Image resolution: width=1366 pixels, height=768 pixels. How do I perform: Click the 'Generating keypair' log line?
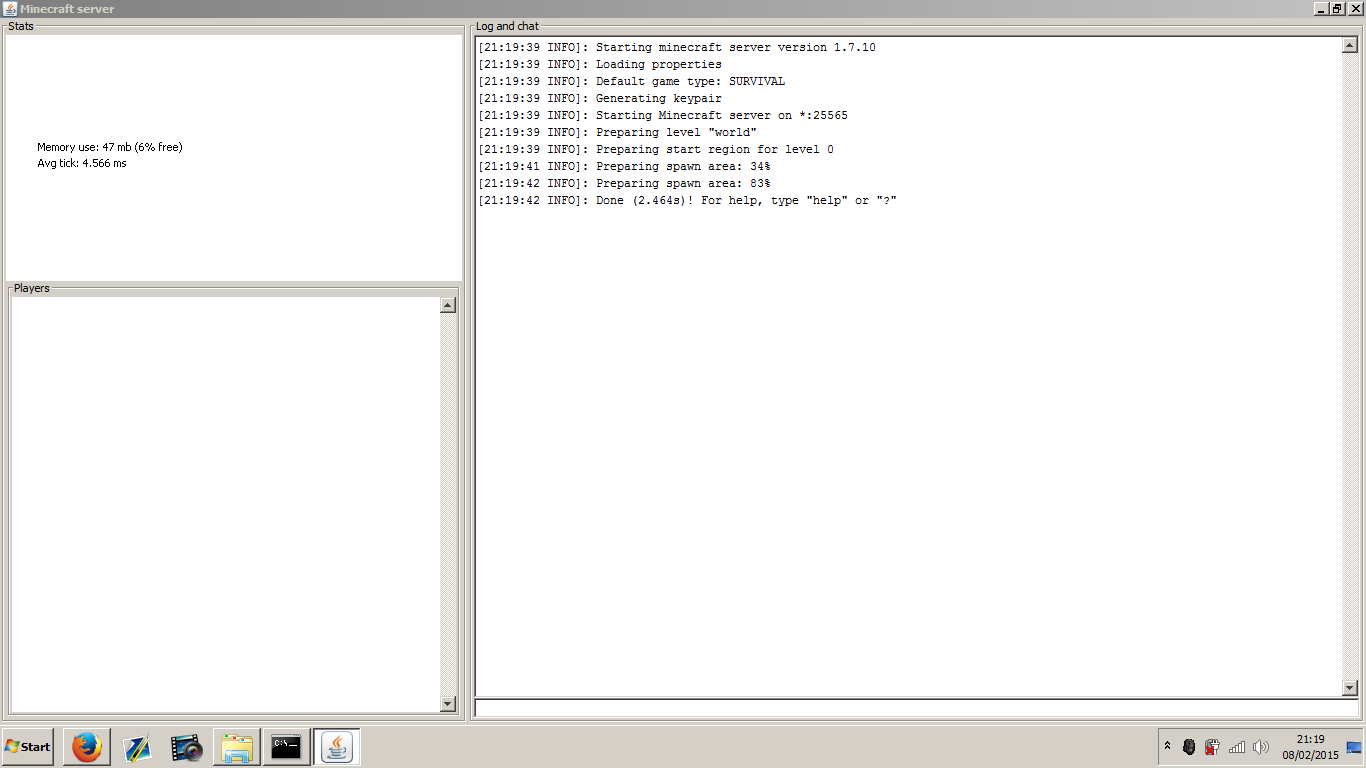pyautogui.click(x=600, y=98)
